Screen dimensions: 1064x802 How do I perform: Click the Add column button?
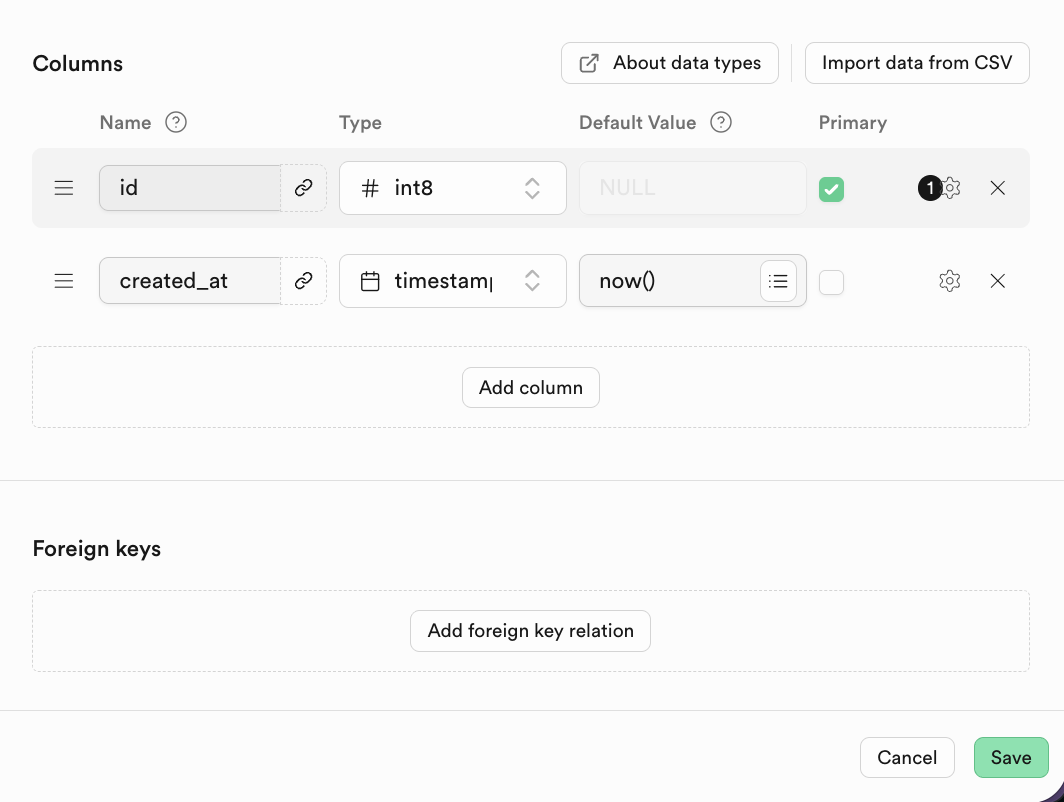530,388
